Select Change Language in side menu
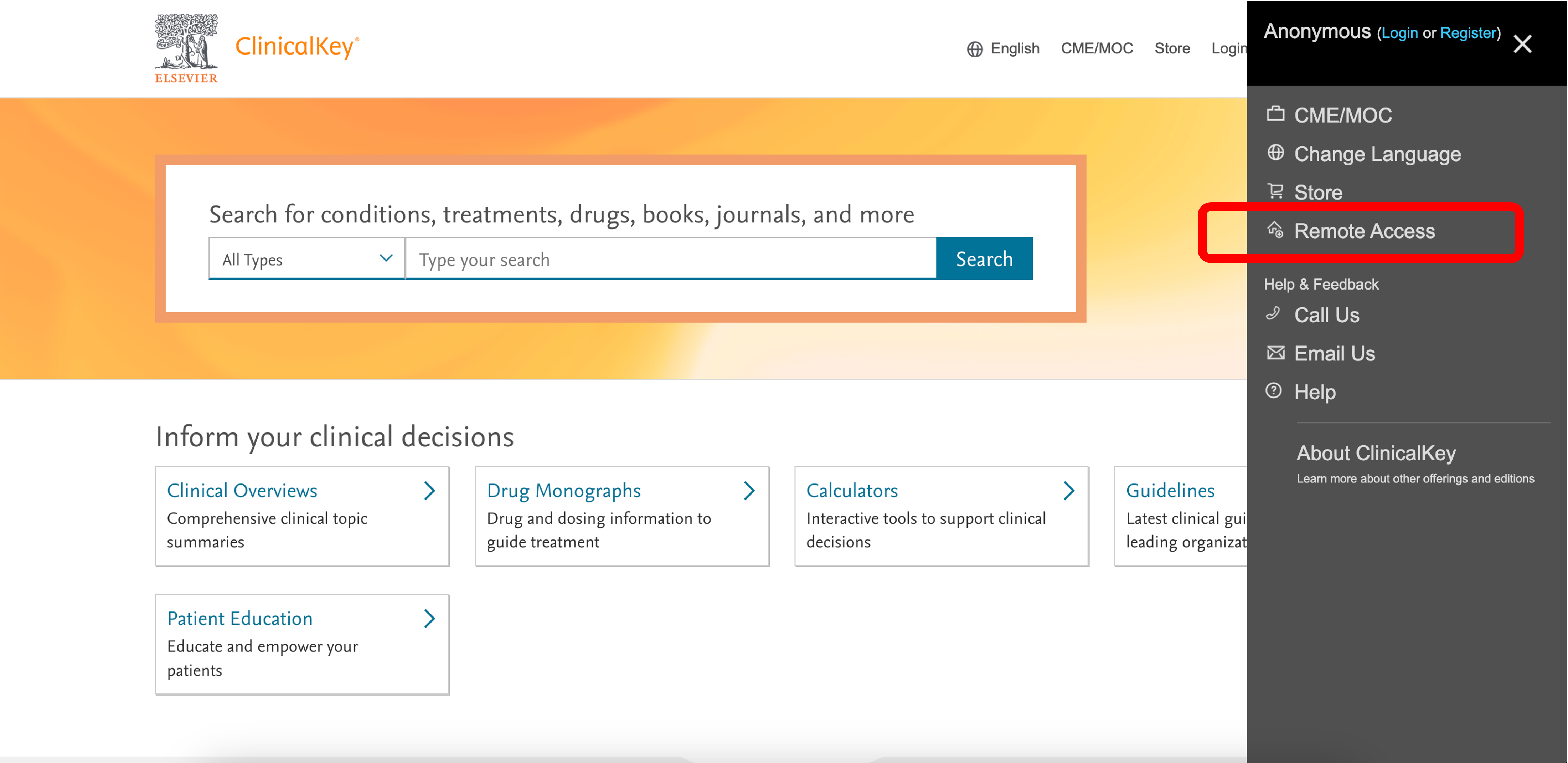The image size is (1568, 763). point(1377,154)
